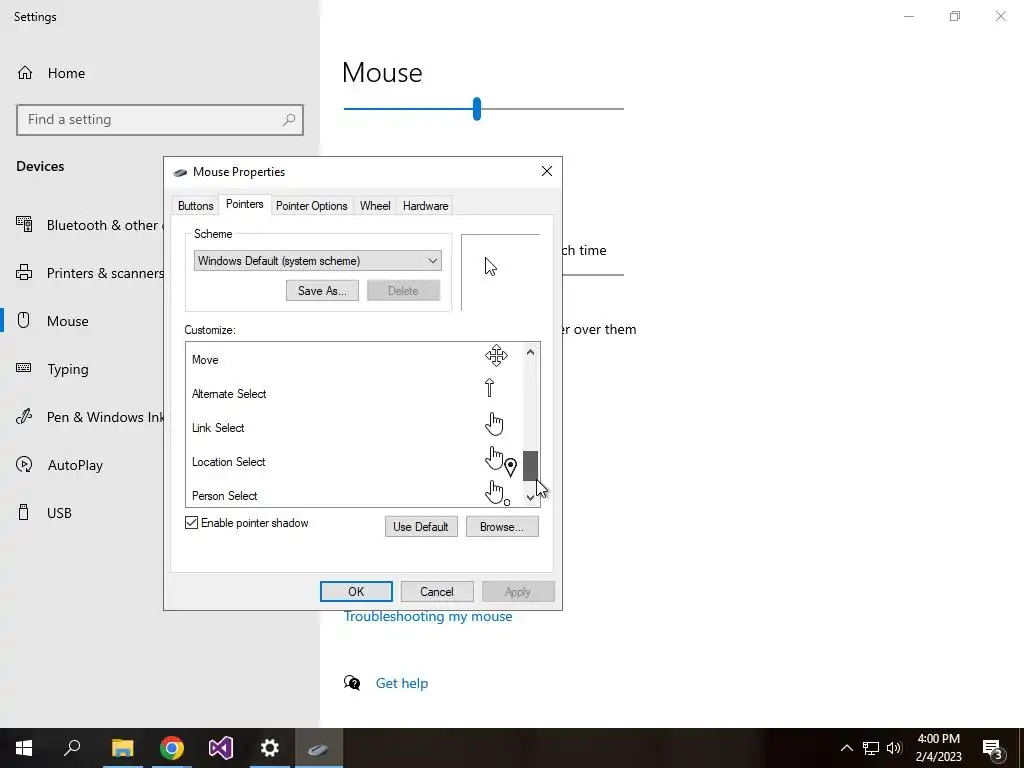Click the scroll down arrow in Customize list
This screenshot has width=1024, height=768.
530,498
